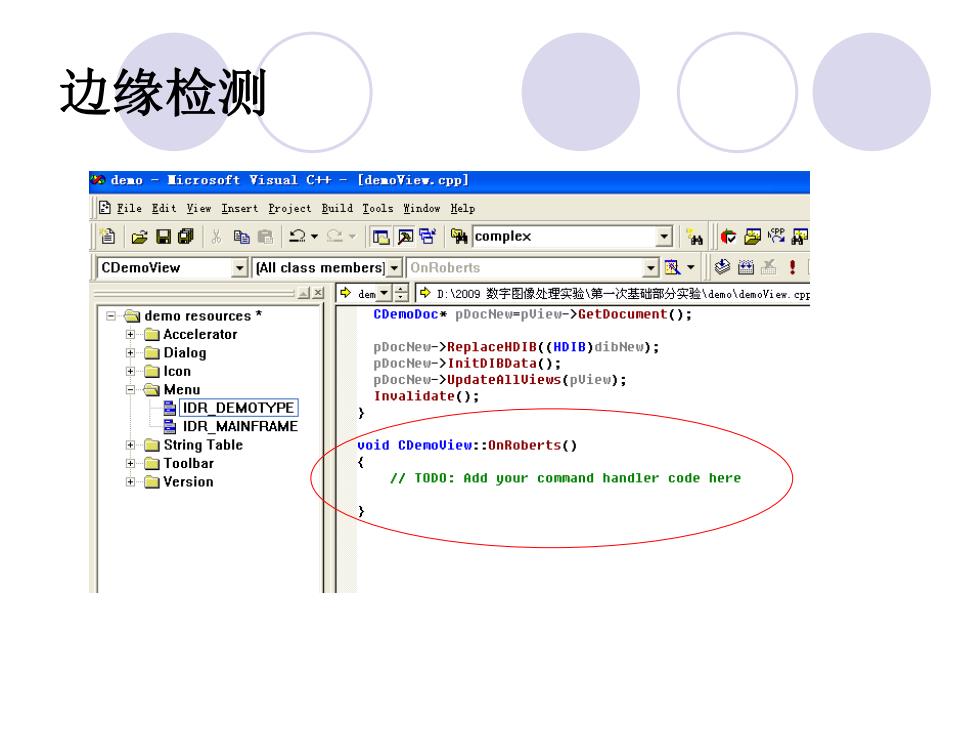The width and height of the screenshot is (980, 735).
Task: Open the Insert menu
Action: click(x=239, y=208)
